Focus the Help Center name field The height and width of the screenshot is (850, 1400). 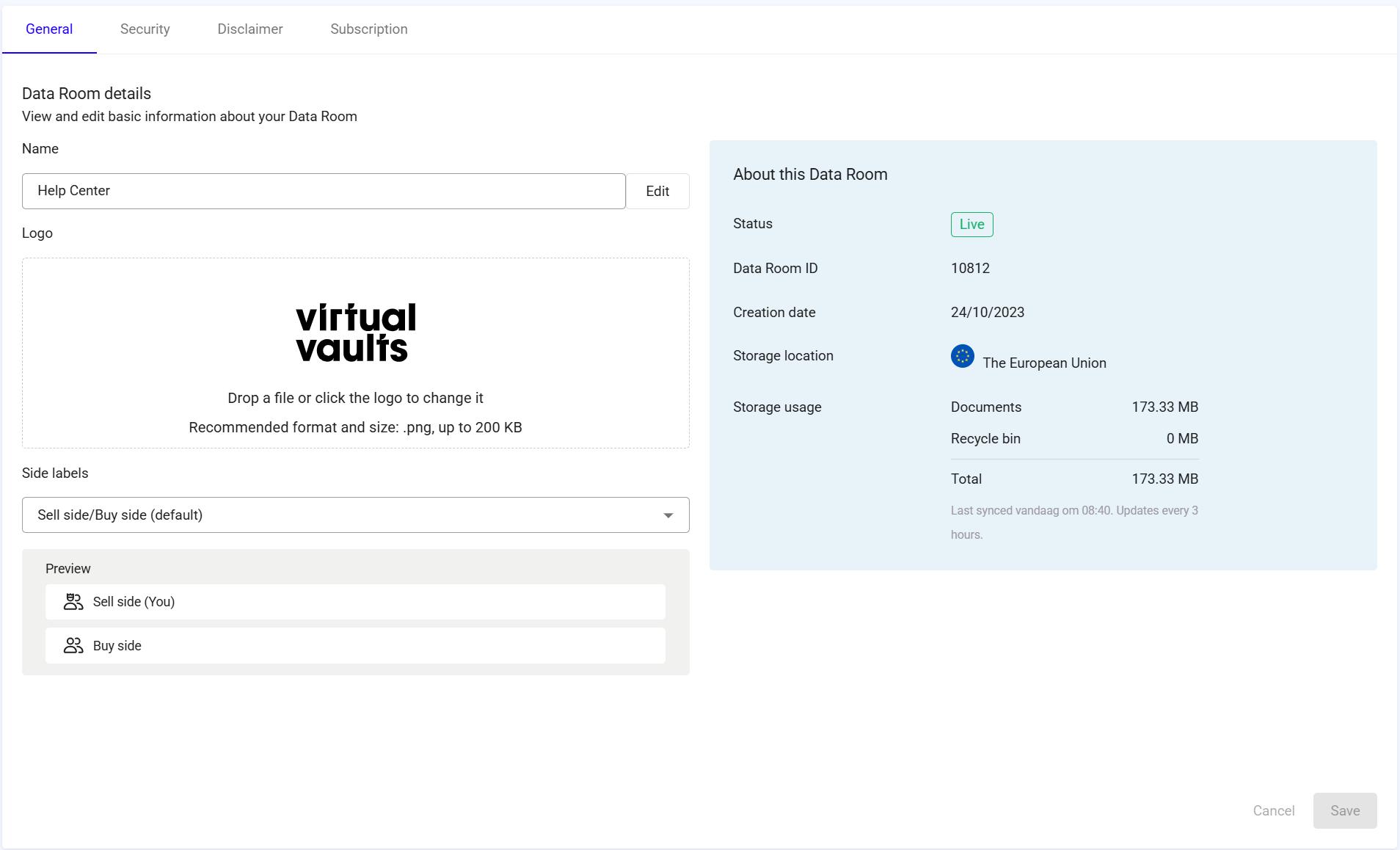(324, 192)
